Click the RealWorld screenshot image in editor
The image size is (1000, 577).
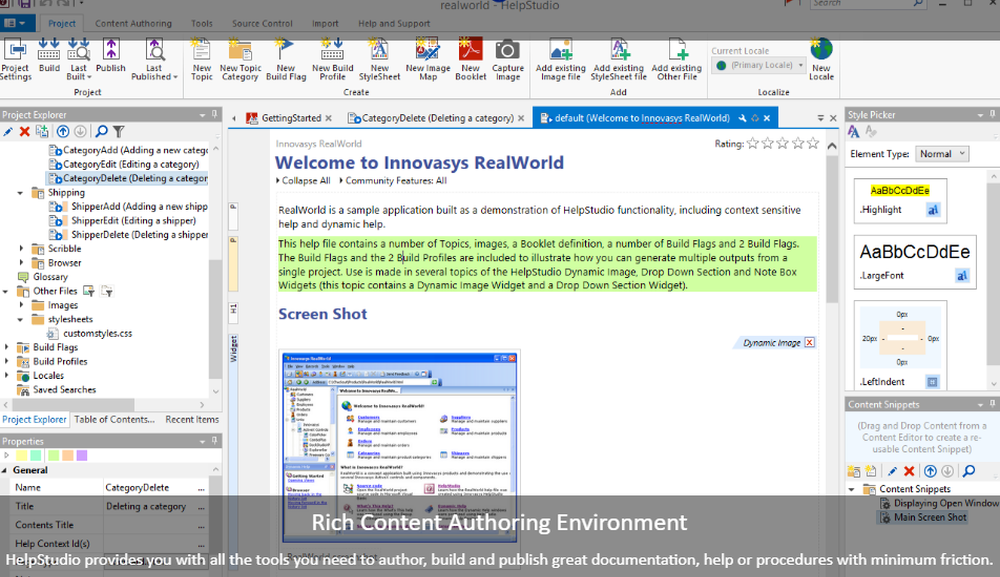[x=399, y=446]
